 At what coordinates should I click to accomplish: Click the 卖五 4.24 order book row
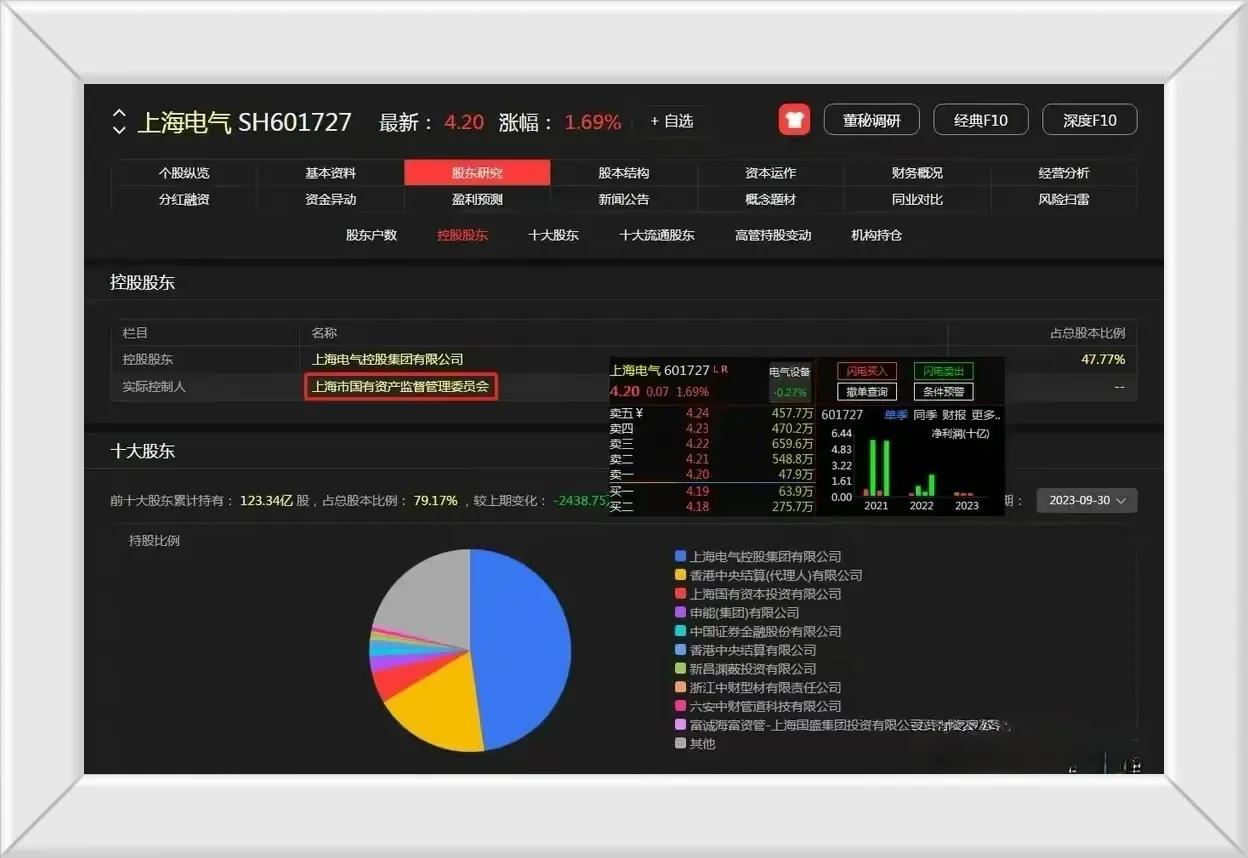[711, 413]
